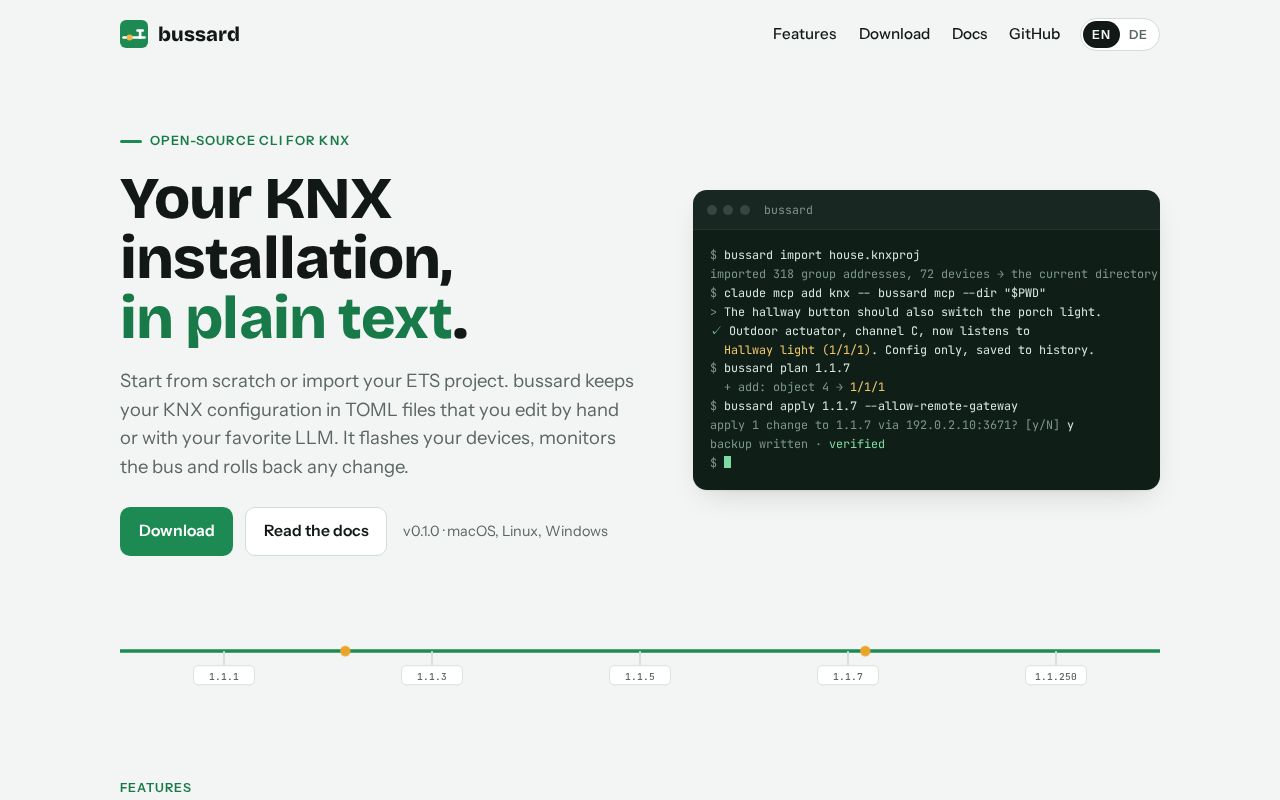Click the first terminal window dot
The image size is (1280, 800).
tap(712, 210)
